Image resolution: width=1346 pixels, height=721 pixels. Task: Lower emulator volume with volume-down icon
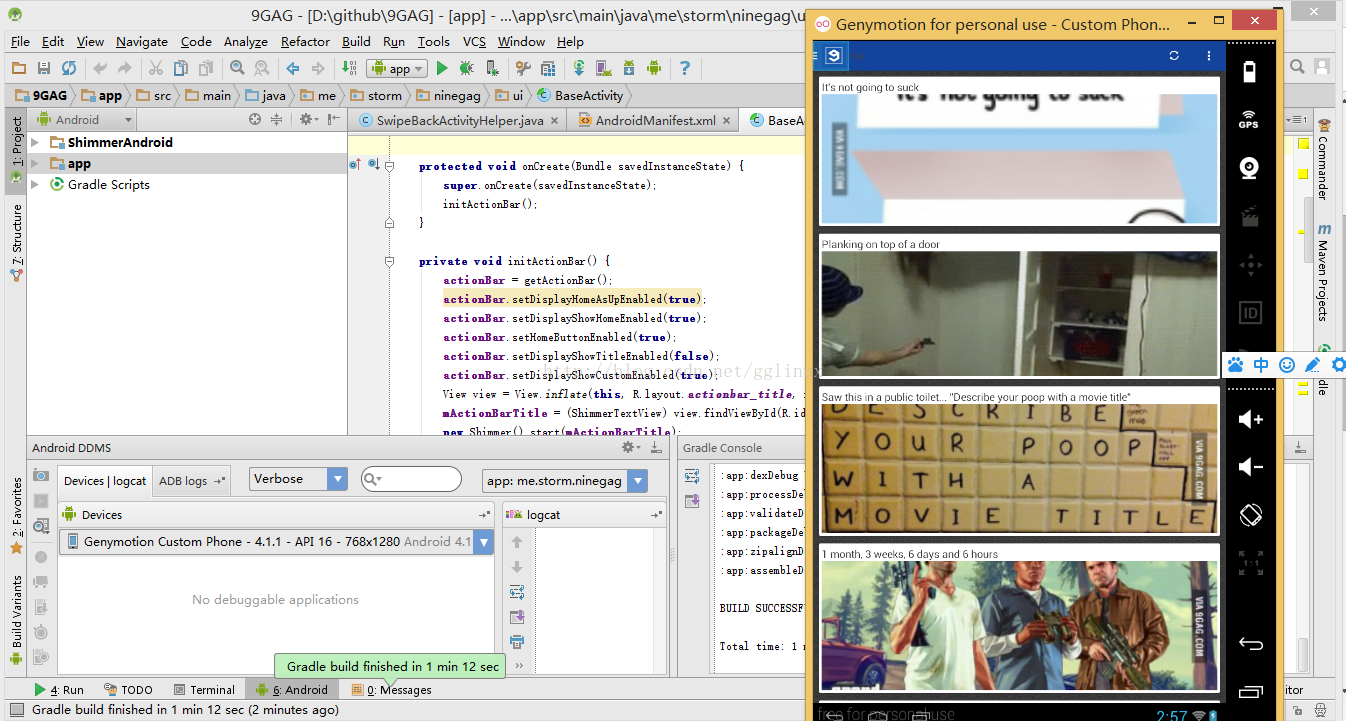[x=1250, y=467]
